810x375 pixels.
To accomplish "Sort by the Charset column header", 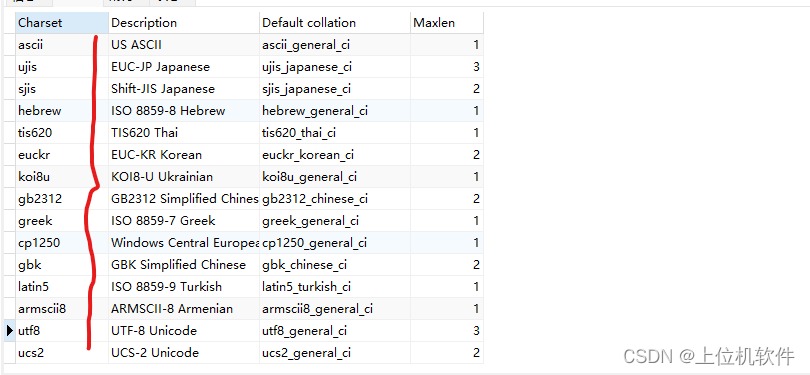I will tap(62, 23).
